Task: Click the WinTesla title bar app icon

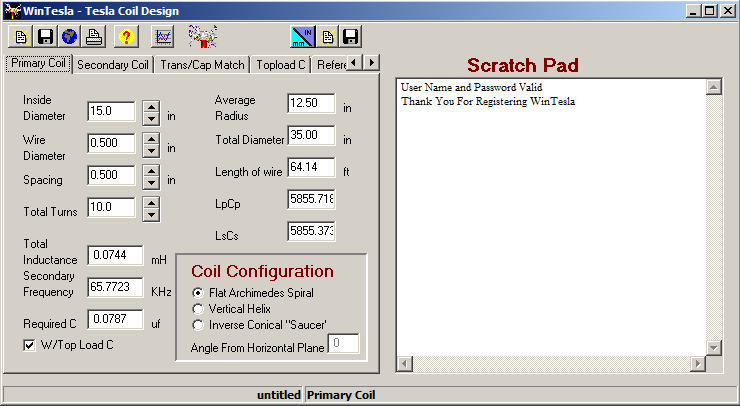Action: pyautogui.click(x=12, y=10)
